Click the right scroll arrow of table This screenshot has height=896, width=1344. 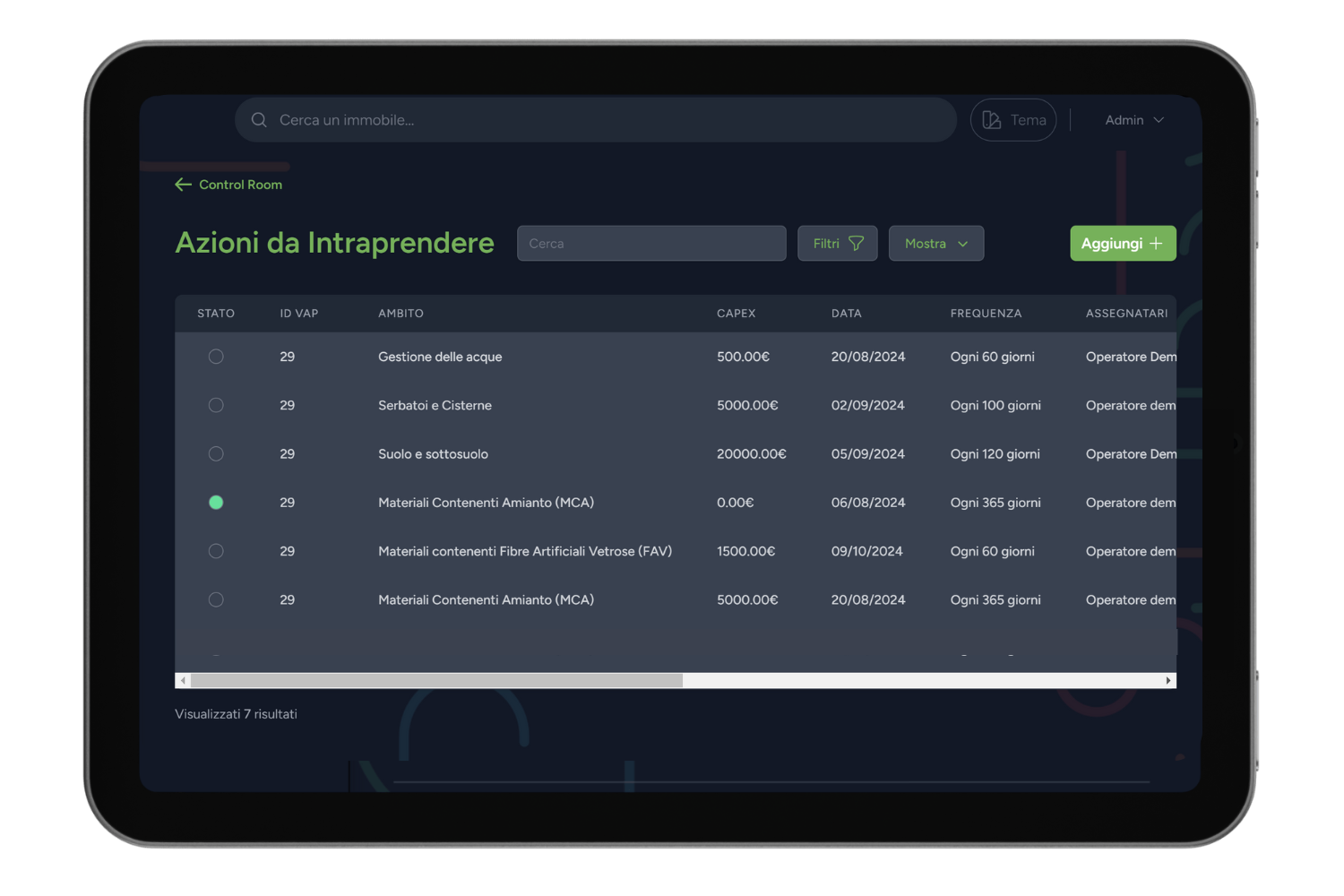pyautogui.click(x=1167, y=681)
